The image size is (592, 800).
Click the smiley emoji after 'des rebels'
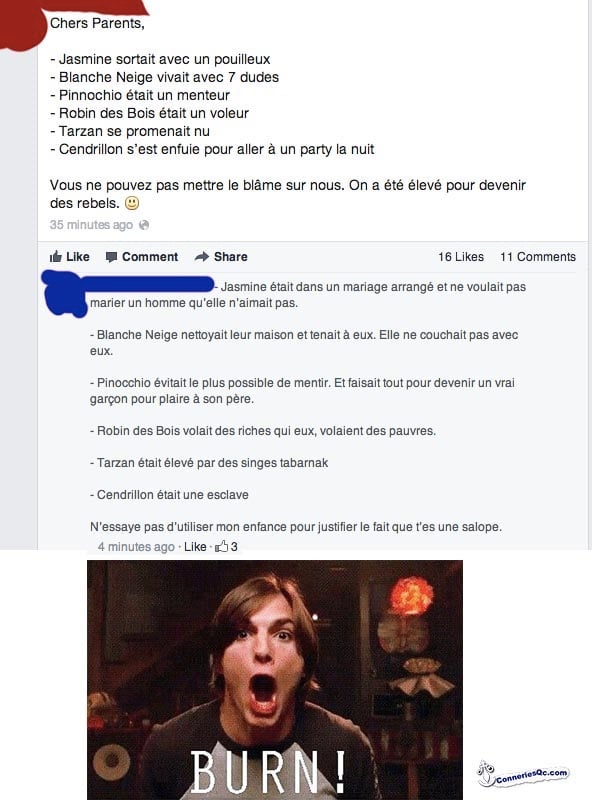(132, 204)
